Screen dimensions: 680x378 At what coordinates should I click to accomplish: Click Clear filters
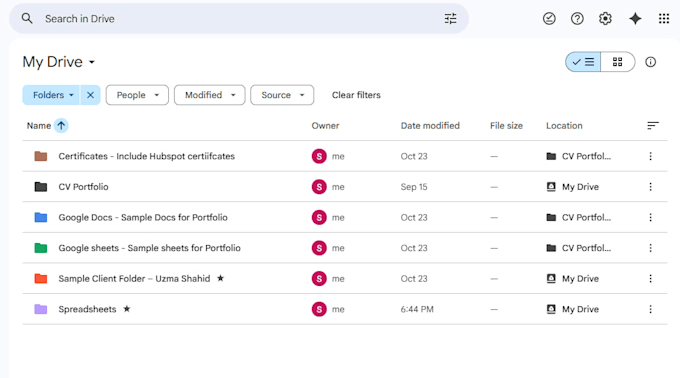(356, 95)
